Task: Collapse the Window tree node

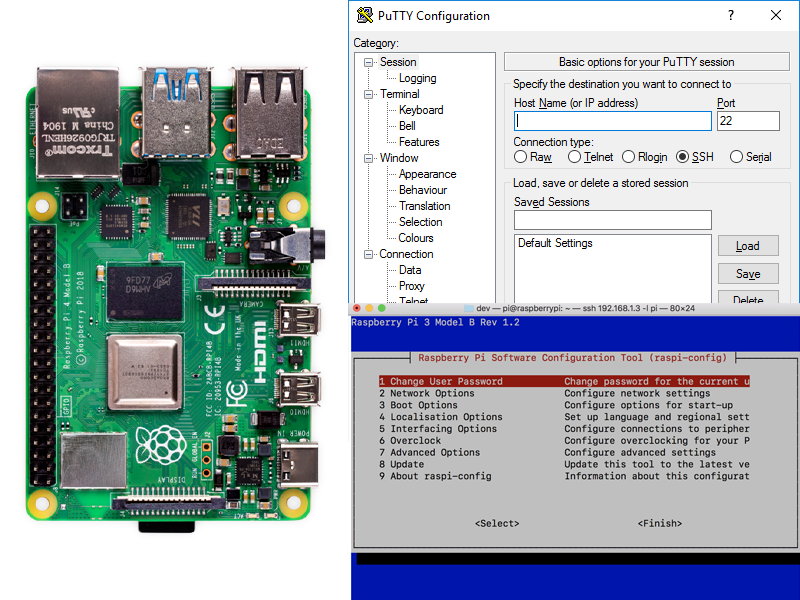Action: (368, 158)
